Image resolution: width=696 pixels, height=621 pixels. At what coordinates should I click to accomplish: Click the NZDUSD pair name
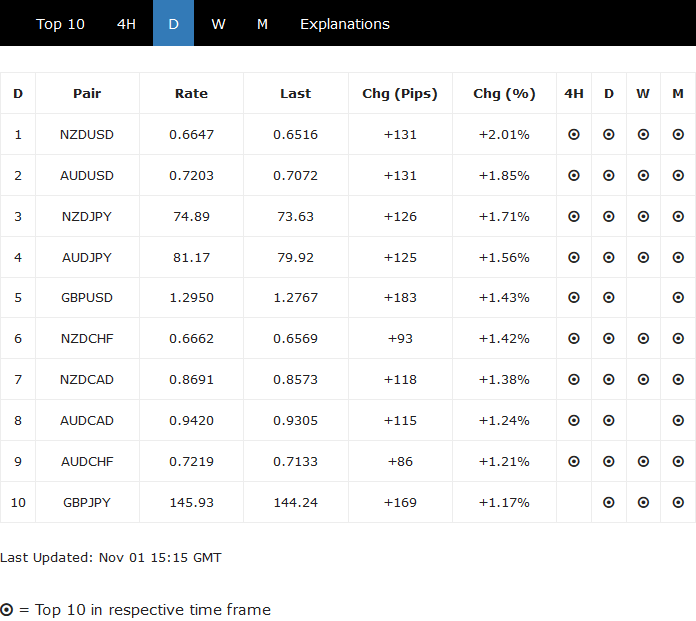[87, 134]
